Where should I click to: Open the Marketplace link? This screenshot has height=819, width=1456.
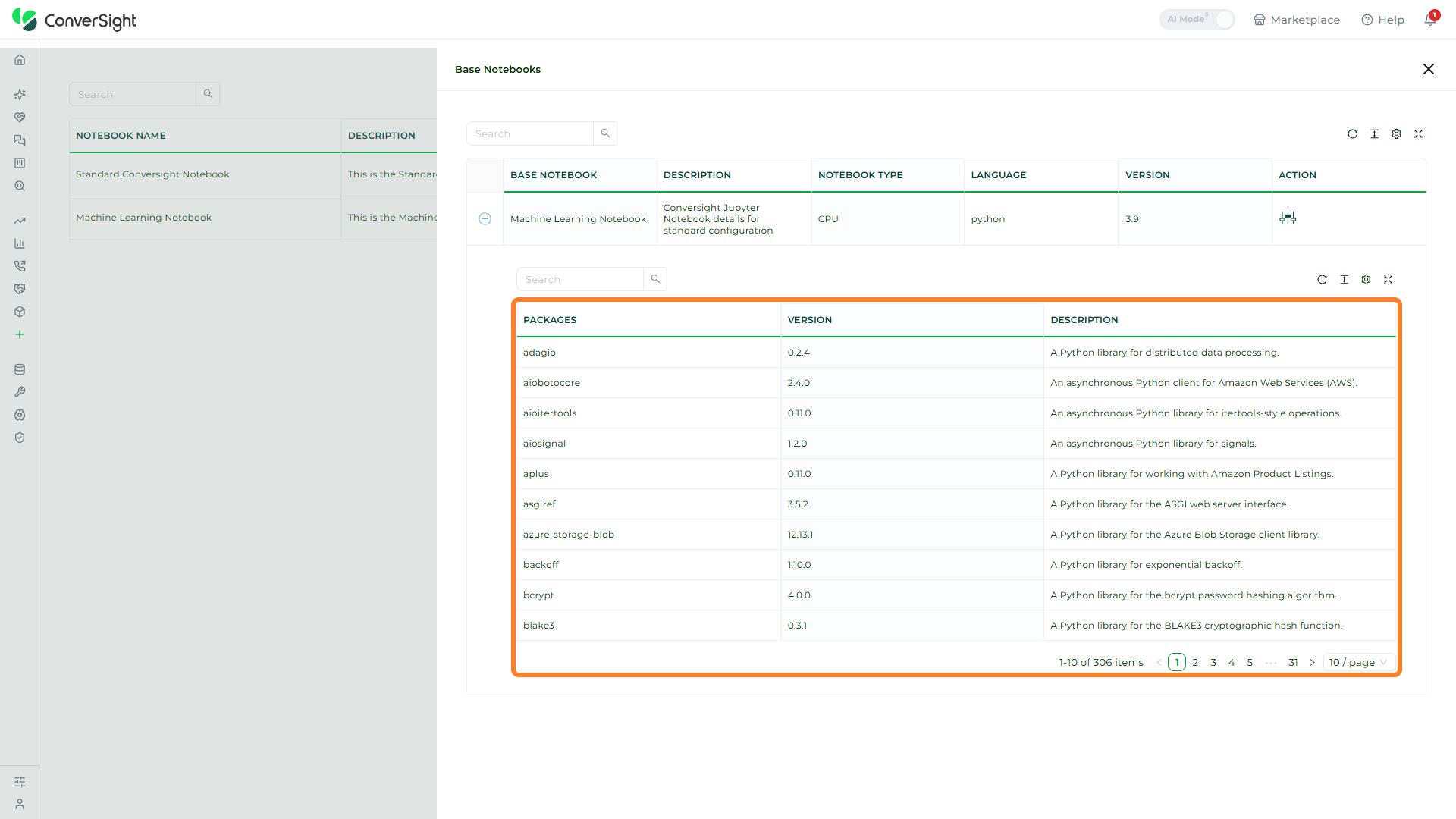[x=1297, y=20]
